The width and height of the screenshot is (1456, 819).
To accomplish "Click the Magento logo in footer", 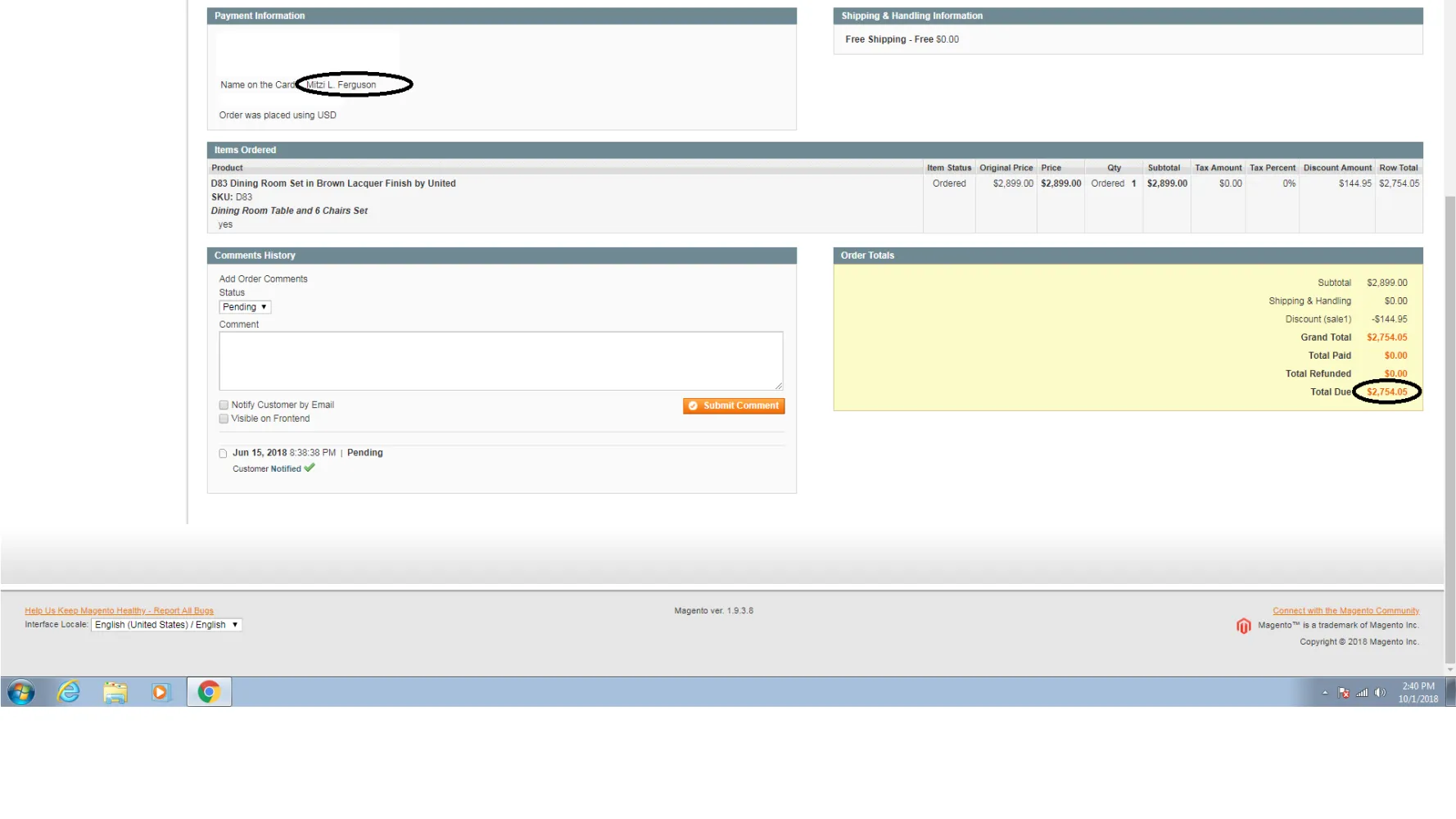I will pos(1243,626).
